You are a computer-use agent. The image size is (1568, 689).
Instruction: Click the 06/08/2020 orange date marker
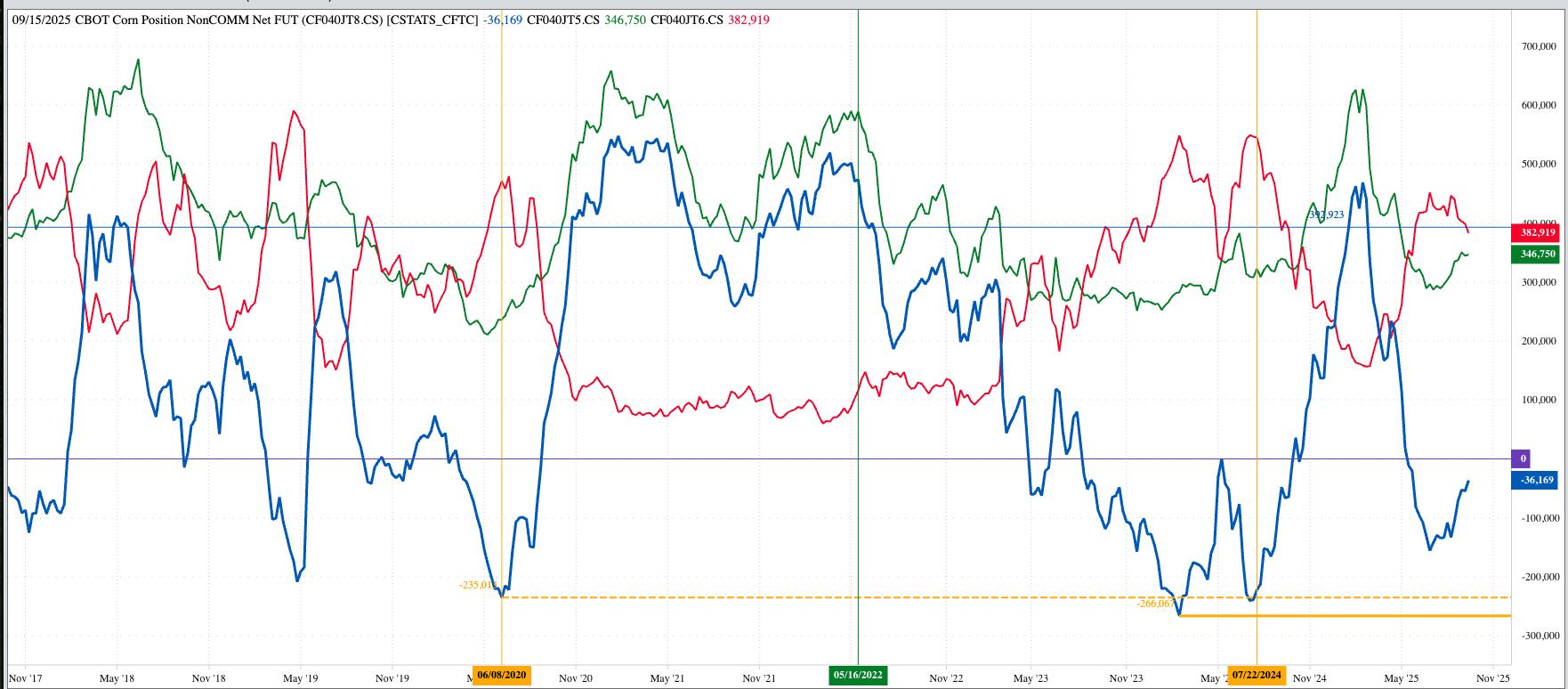coord(502,675)
